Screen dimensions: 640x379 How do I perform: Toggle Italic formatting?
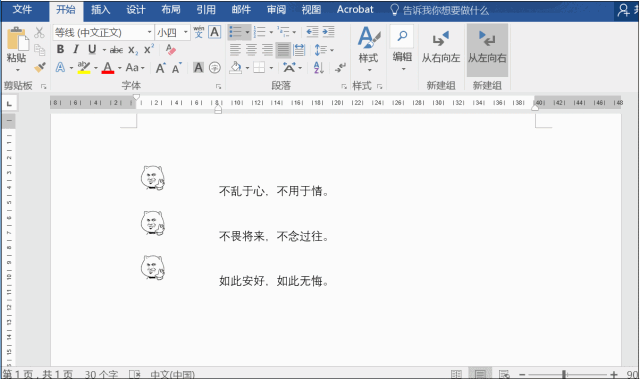(76, 49)
